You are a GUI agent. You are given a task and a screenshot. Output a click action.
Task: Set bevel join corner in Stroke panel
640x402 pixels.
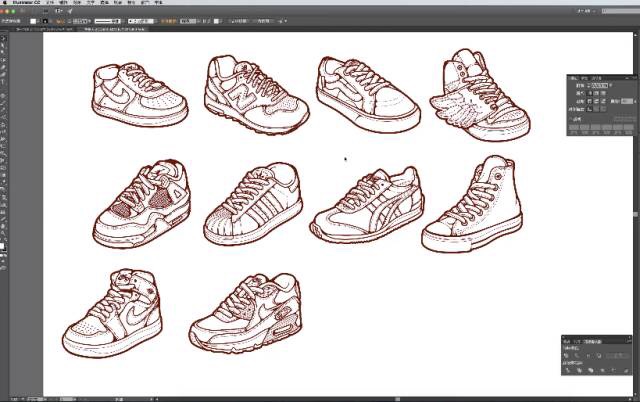pyautogui.click(x=603, y=101)
